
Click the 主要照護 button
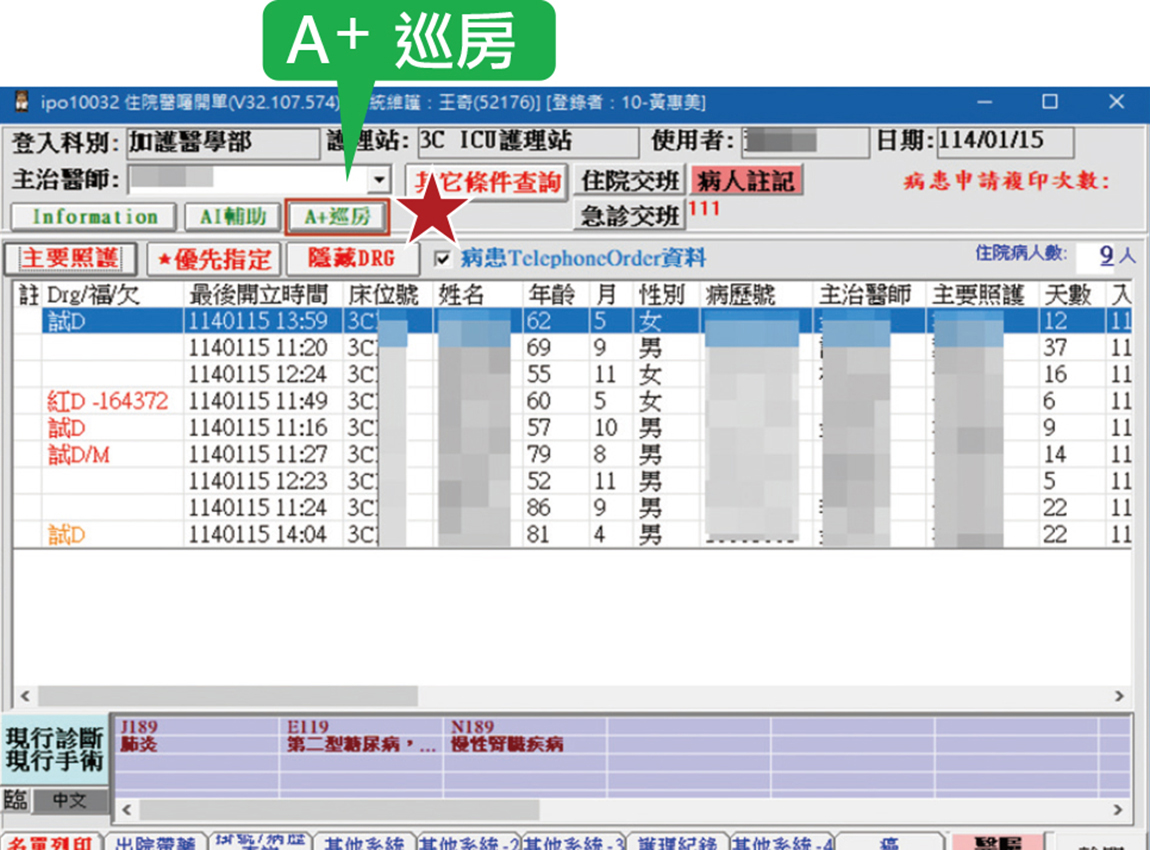pyautogui.click(x=70, y=259)
